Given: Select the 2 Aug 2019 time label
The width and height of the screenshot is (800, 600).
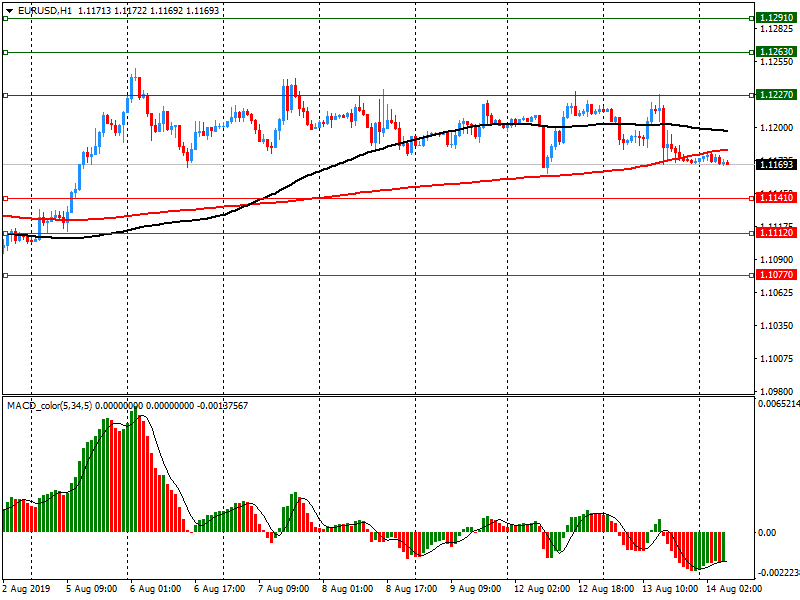Looking at the screenshot, I should (27, 589).
